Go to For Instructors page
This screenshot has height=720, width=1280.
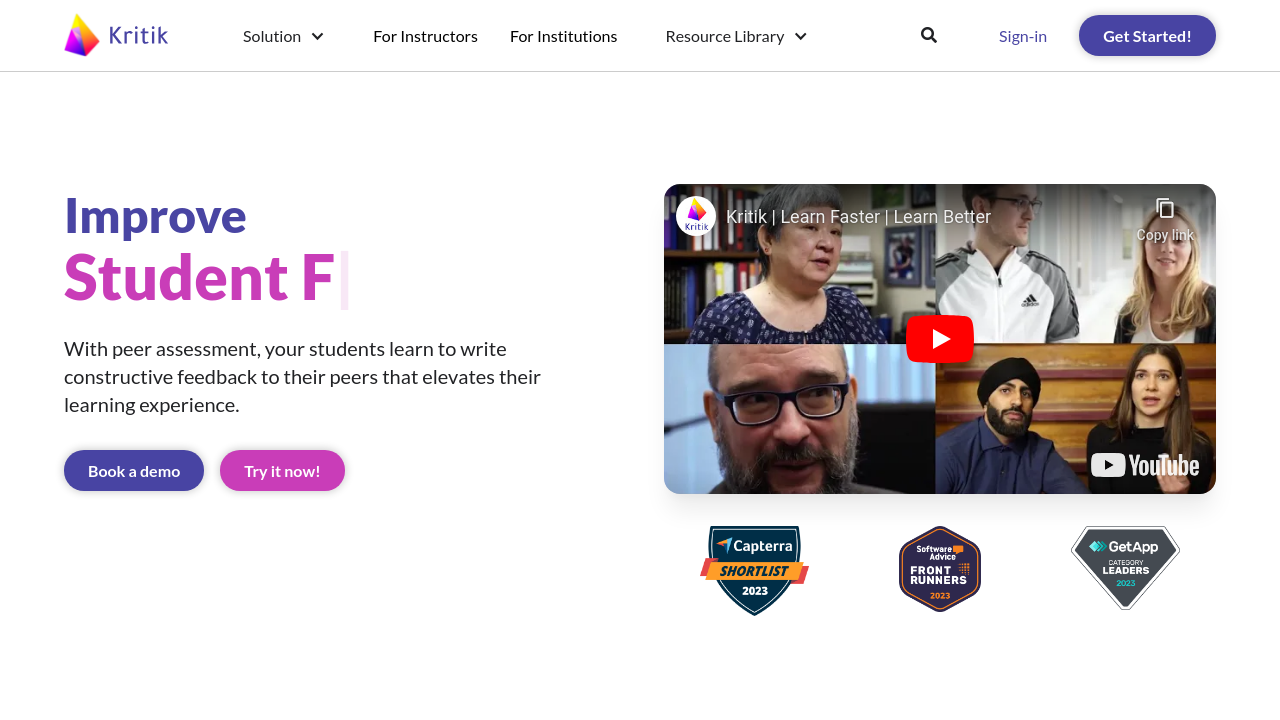click(x=425, y=36)
